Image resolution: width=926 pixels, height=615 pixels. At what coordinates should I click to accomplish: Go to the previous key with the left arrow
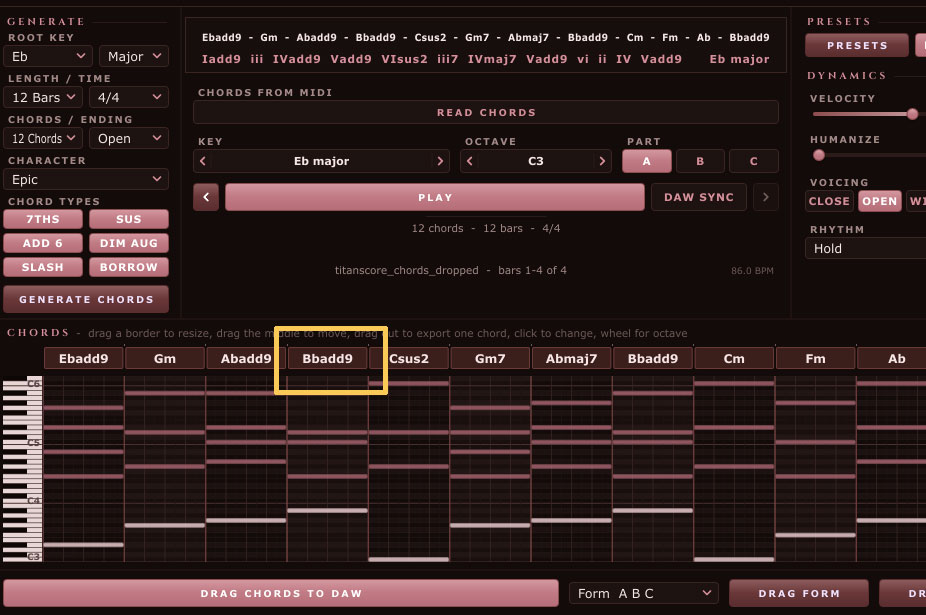[203, 161]
